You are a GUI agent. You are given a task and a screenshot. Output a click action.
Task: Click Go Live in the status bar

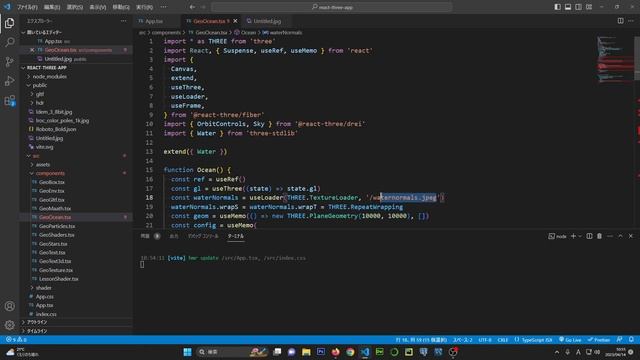pyautogui.click(x=570, y=340)
